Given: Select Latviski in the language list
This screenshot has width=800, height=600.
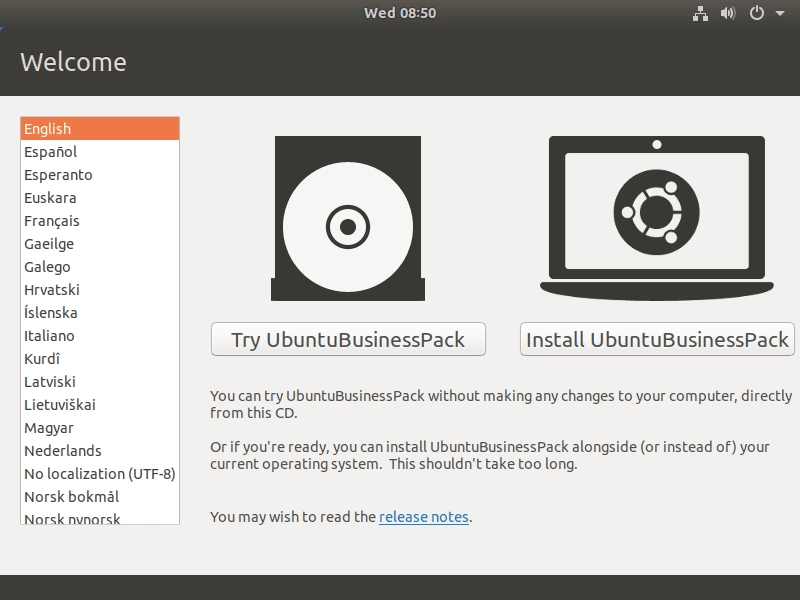Looking at the screenshot, I should click(100, 382).
